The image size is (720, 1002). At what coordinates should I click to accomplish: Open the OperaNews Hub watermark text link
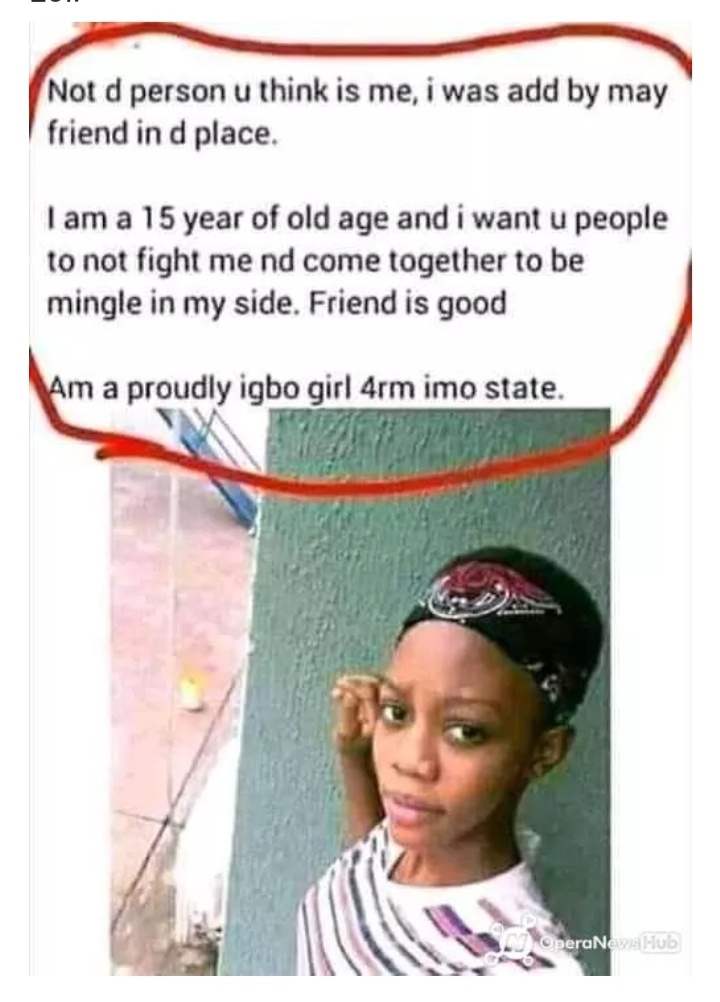click(x=609, y=943)
